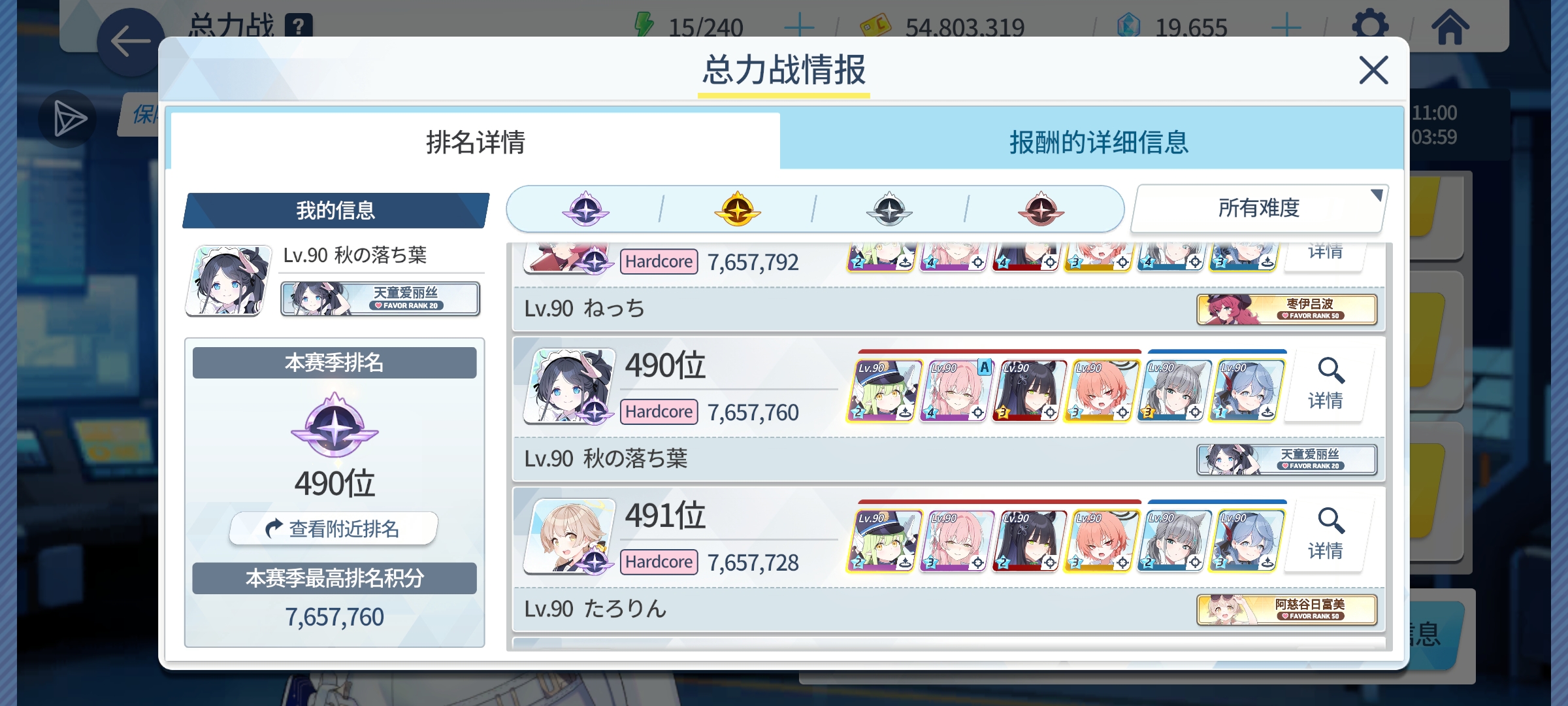Image resolution: width=1568 pixels, height=706 pixels.
Task: Click the plus next to 19,655 gems
Action: (x=1286, y=27)
